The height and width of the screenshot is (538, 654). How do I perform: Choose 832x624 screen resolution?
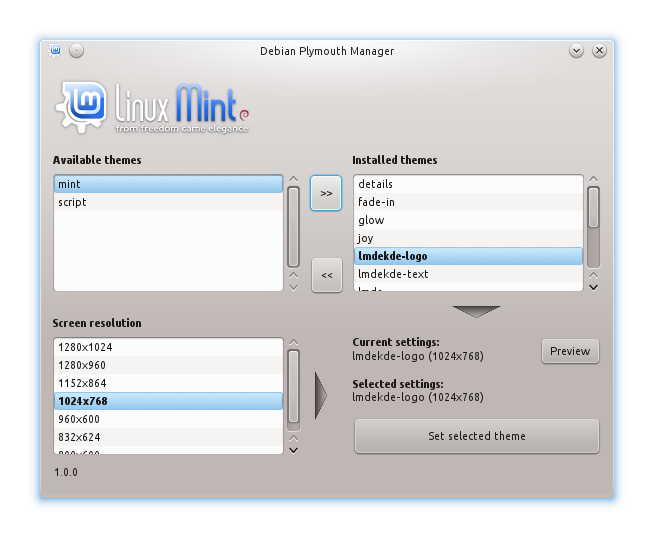(x=169, y=437)
